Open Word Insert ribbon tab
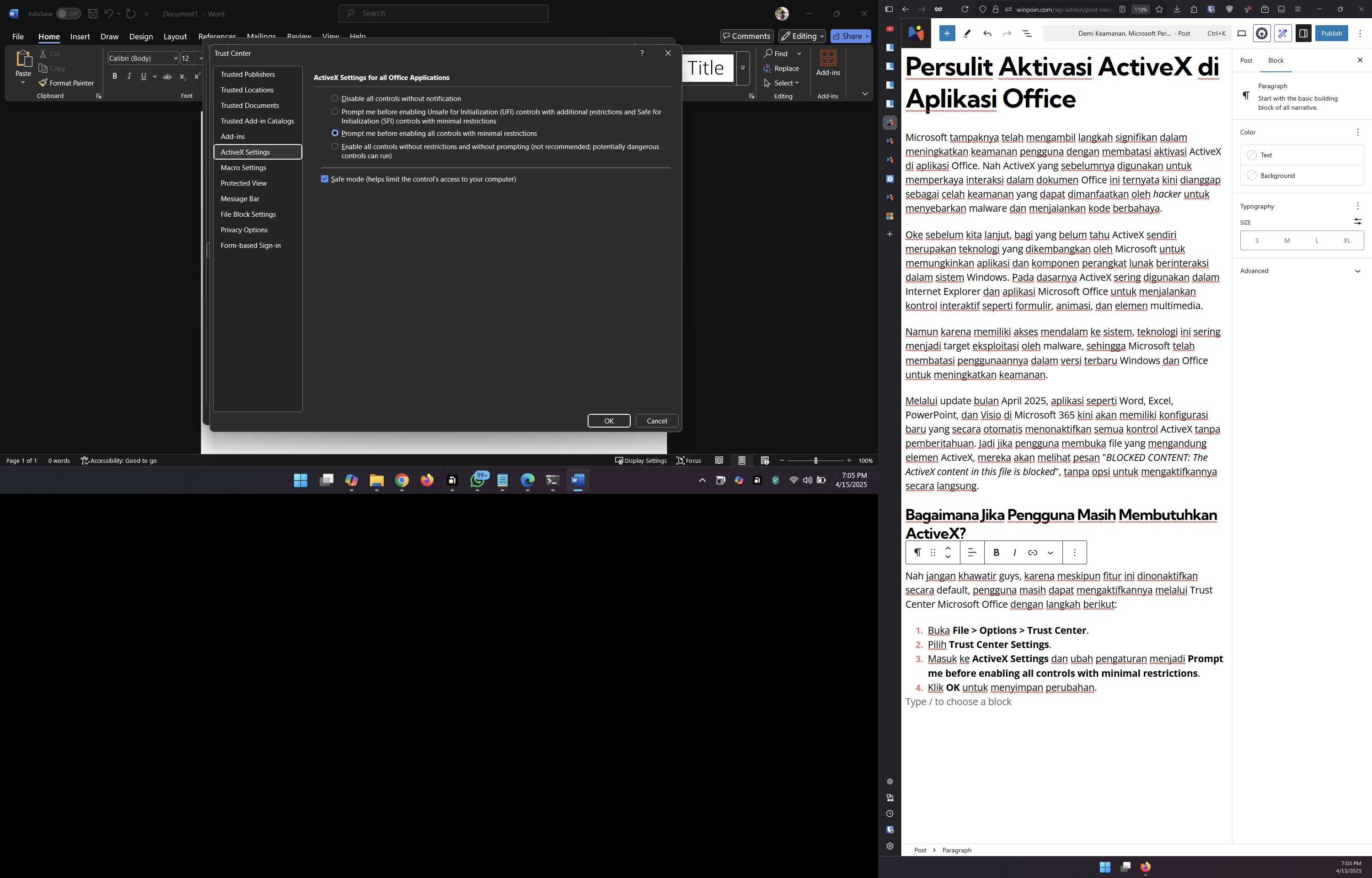This screenshot has height=878, width=1372. (x=80, y=37)
